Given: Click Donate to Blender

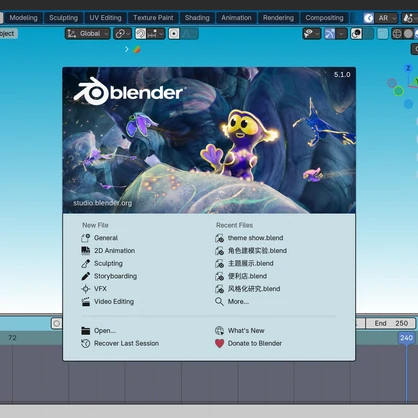Looking at the screenshot, I should tap(248, 343).
